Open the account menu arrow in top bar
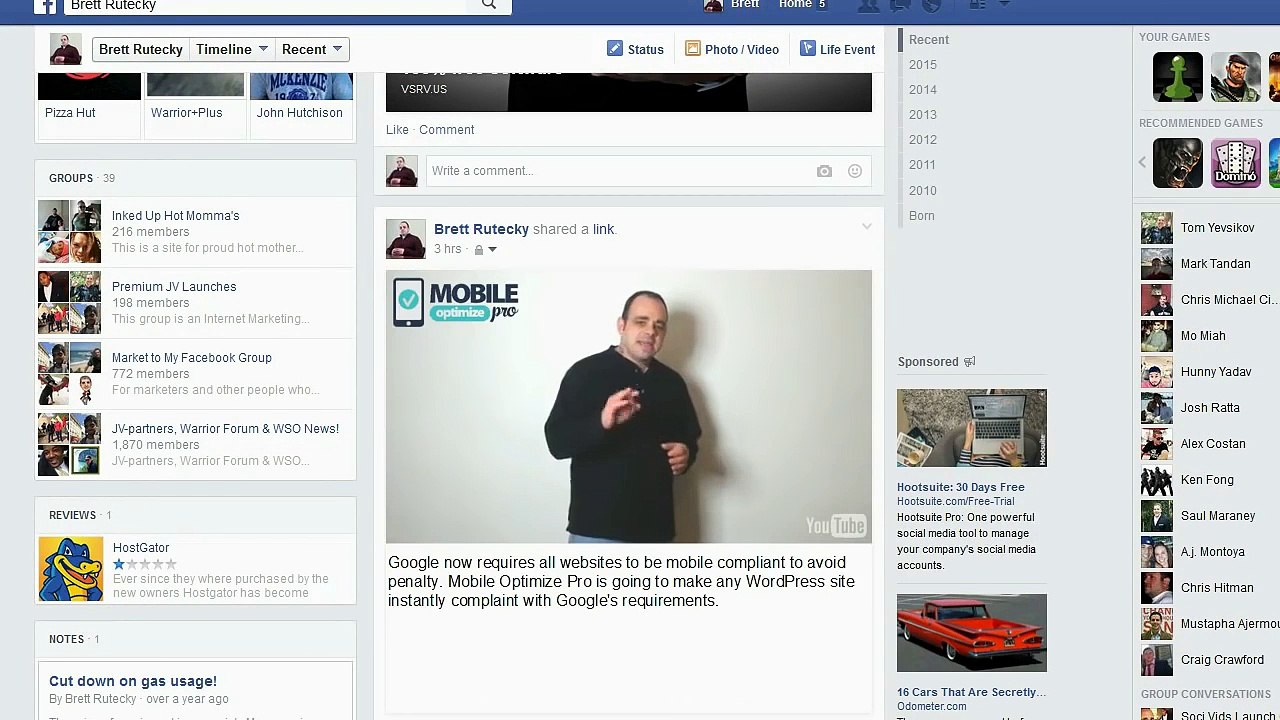Screen dimensions: 1280x720 click(1005, 4)
